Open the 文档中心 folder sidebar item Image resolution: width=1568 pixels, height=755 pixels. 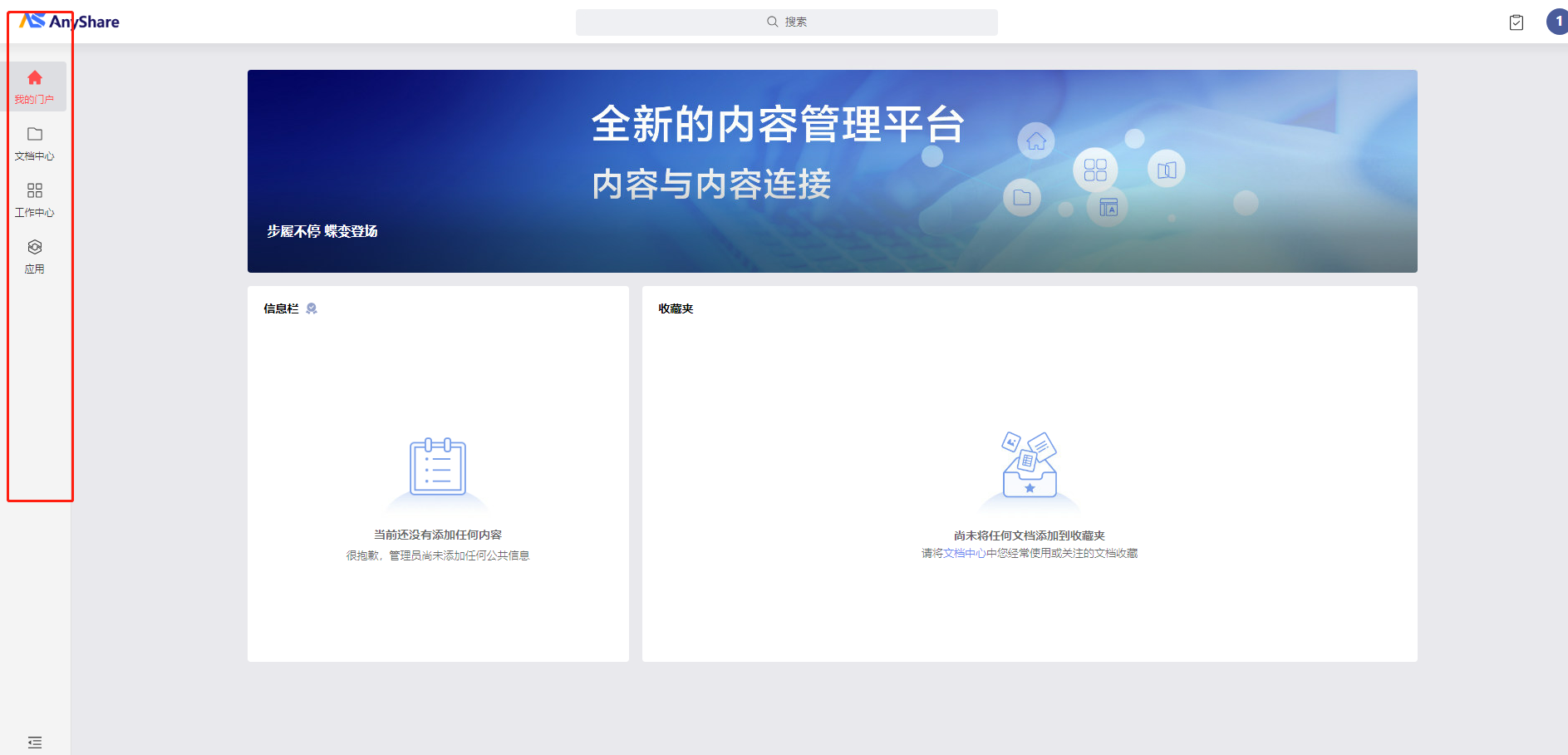pos(34,143)
